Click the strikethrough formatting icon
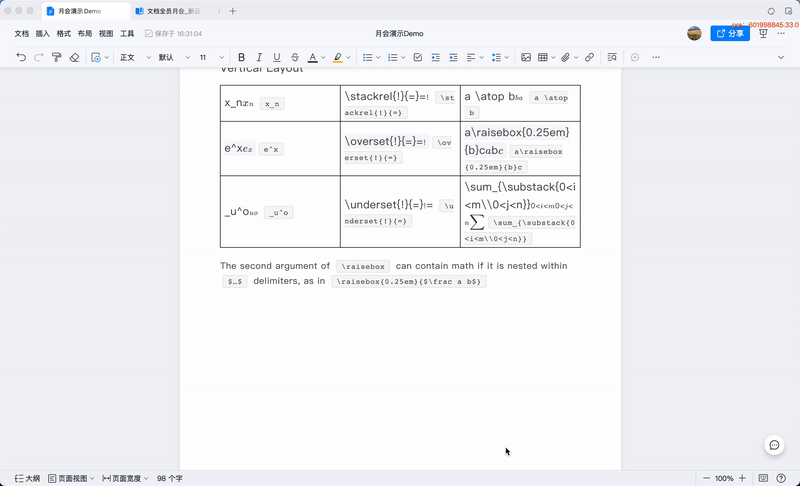This screenshot has width=800, height=486. coord(295,57)
